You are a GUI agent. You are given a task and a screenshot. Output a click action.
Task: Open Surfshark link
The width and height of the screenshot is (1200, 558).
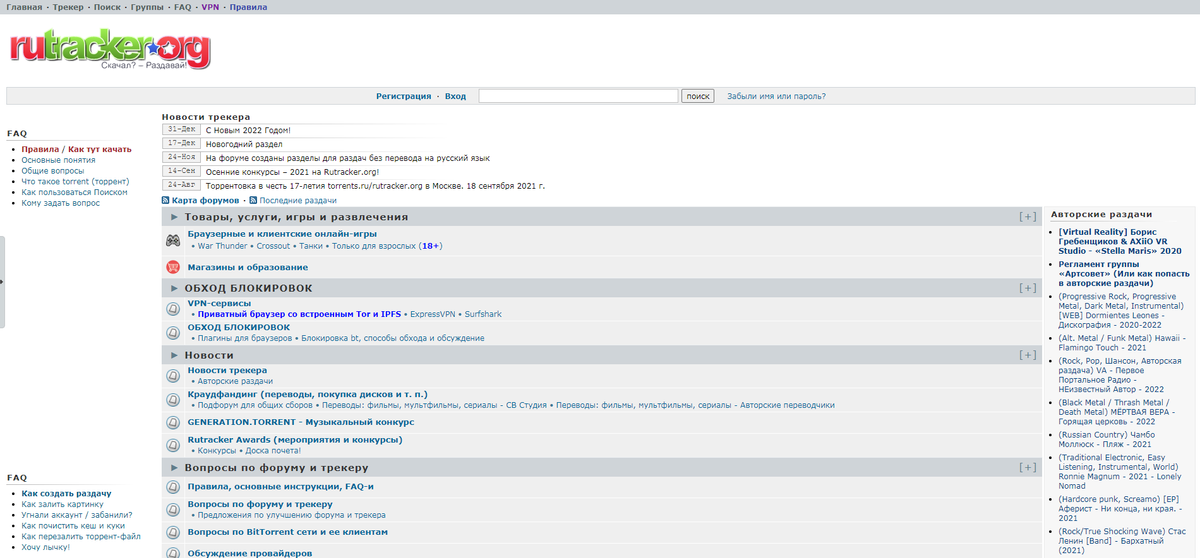click(x=483, y=314)
